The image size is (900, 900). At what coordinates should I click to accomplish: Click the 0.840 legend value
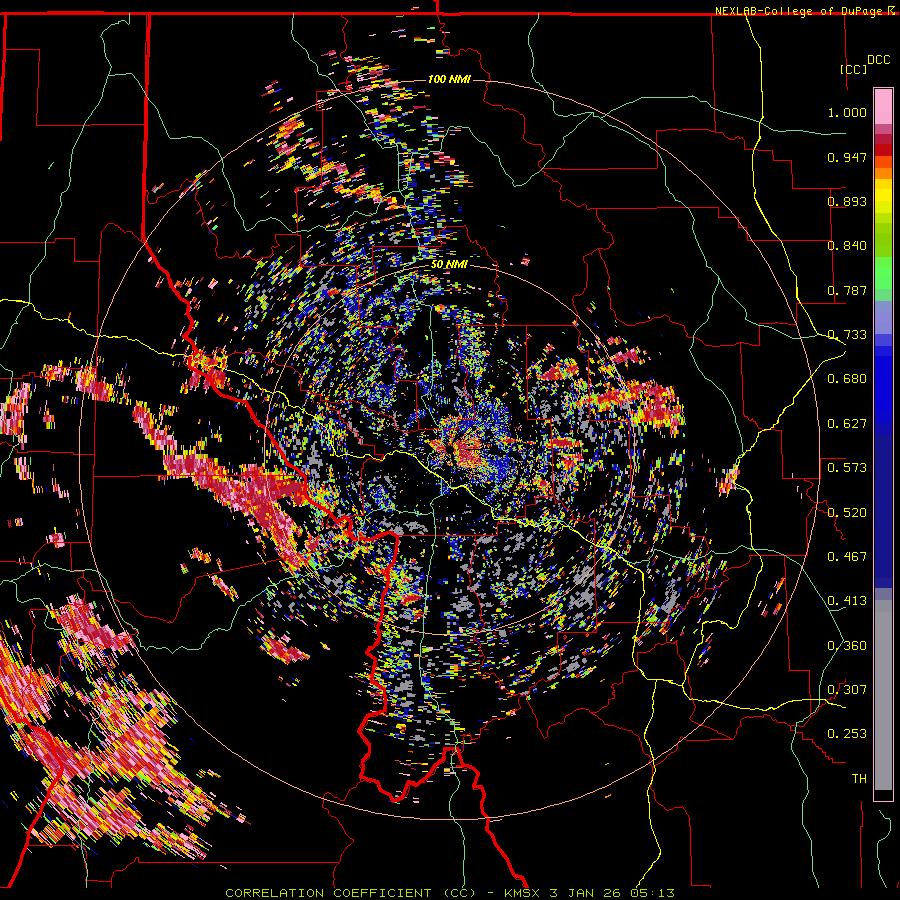[847, 246]
